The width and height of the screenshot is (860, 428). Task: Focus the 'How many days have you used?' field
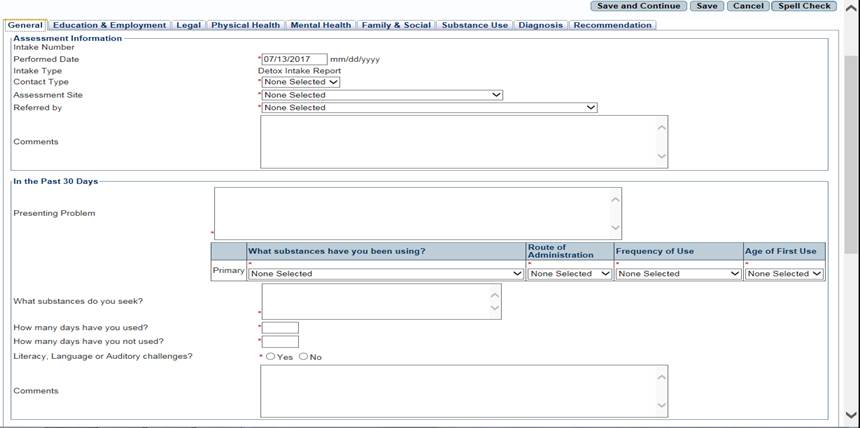[x=280, y=328]
